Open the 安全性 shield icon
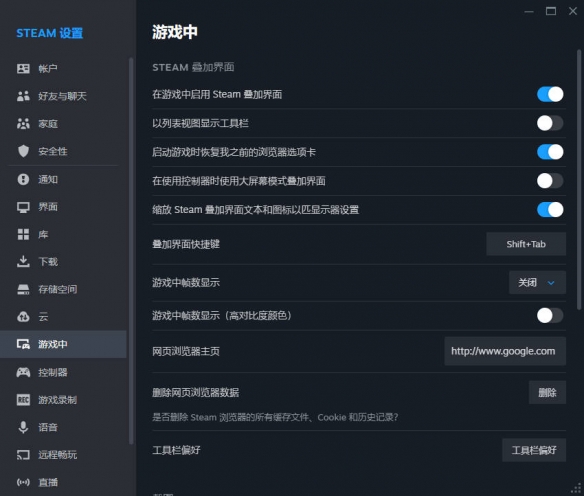The width and height of the screenshot is (584, 496). pyautogui.click(x=23, y=151)
